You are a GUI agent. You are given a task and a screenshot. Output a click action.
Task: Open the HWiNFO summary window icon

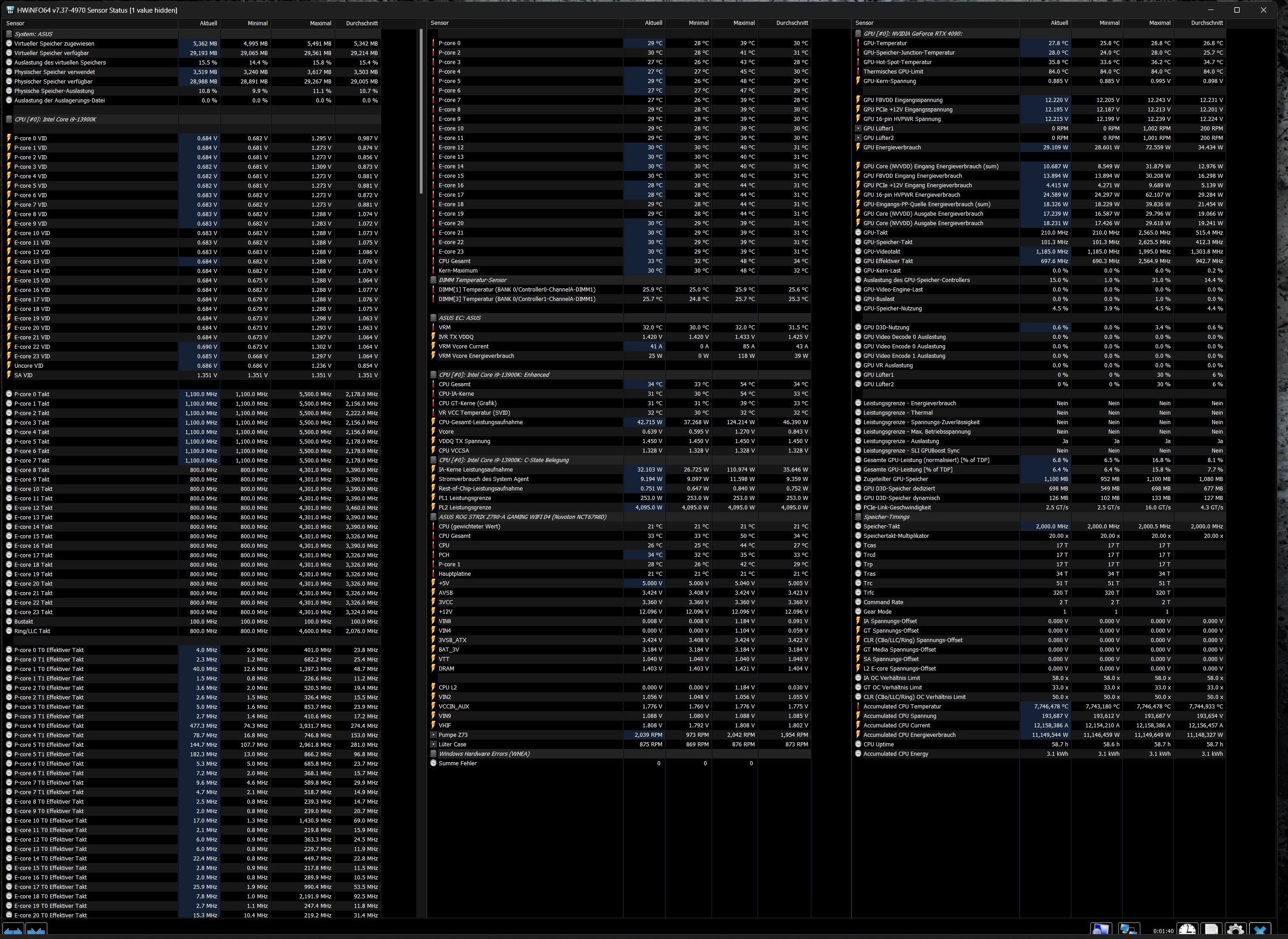click(x=1100, y=930)
